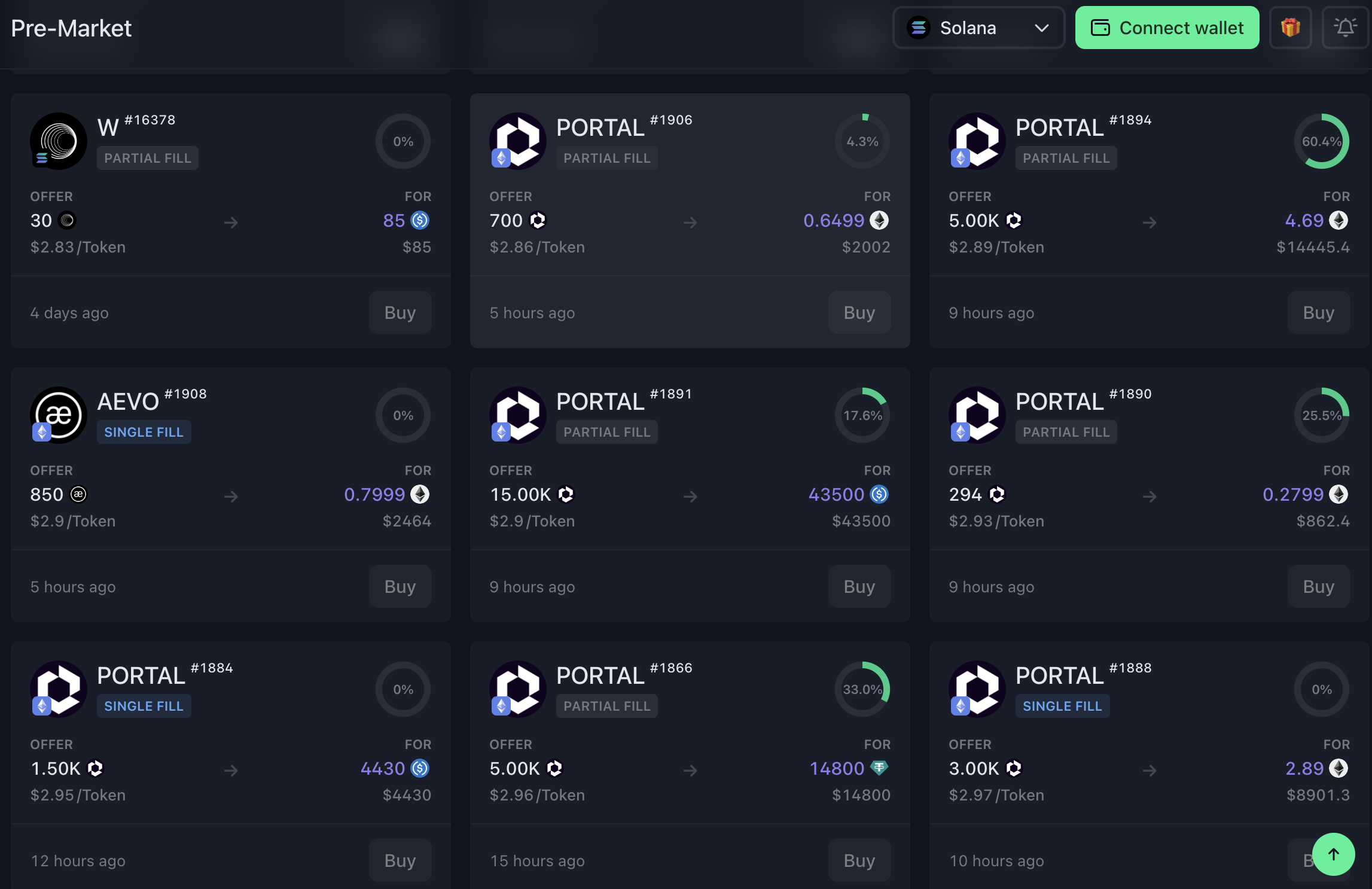1372x889 pixels.
Task: Click the Pre-Market page title
Action: [x=71, y=28]
